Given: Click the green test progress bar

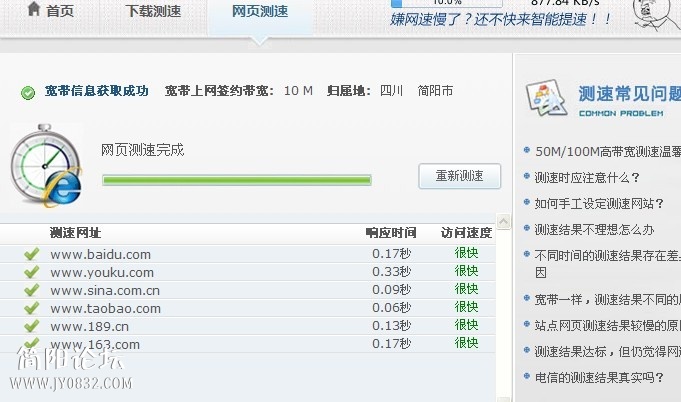Looking at the screenshot, I should click(x=236, y=180).
